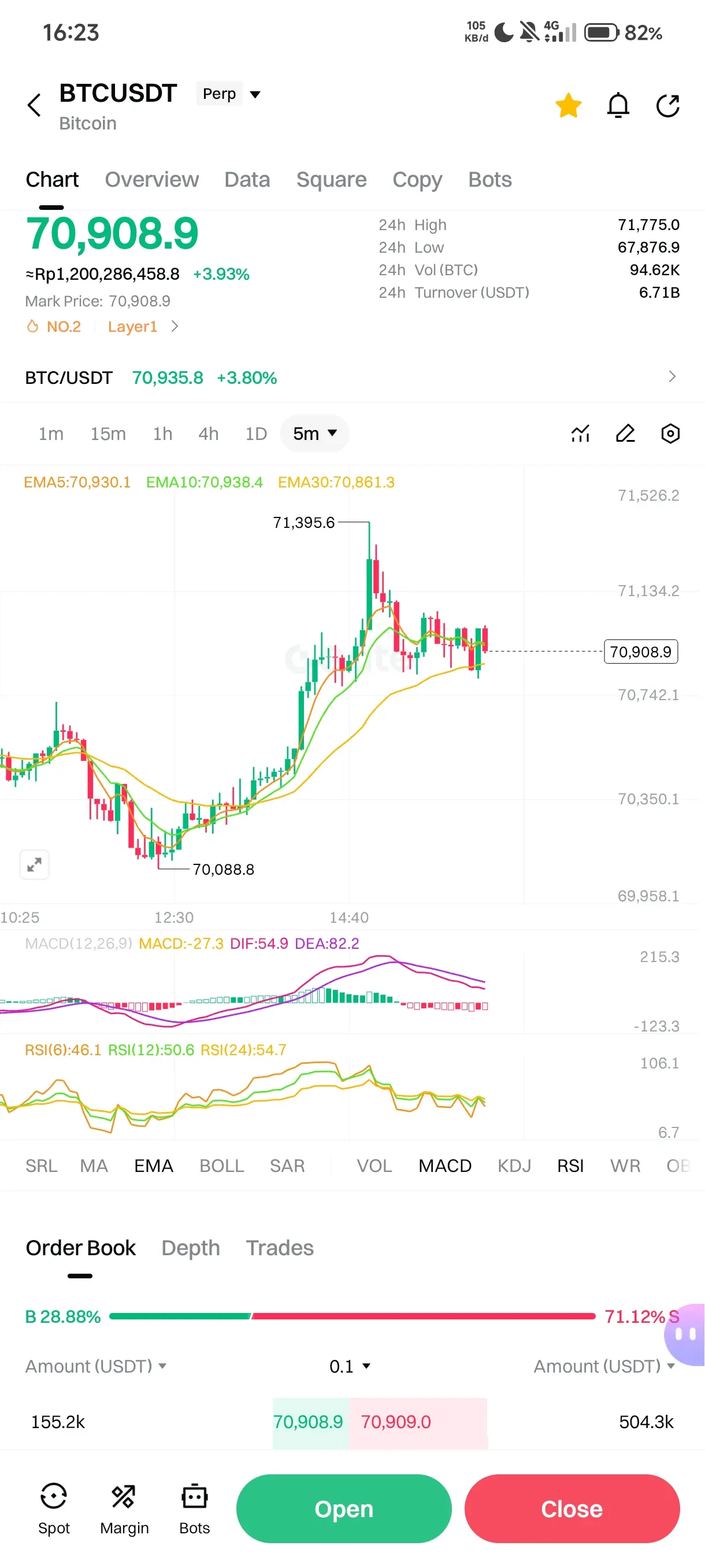Toggle the KDJ sub-indicator
Screen dimensions: 705x1568
514,1166
